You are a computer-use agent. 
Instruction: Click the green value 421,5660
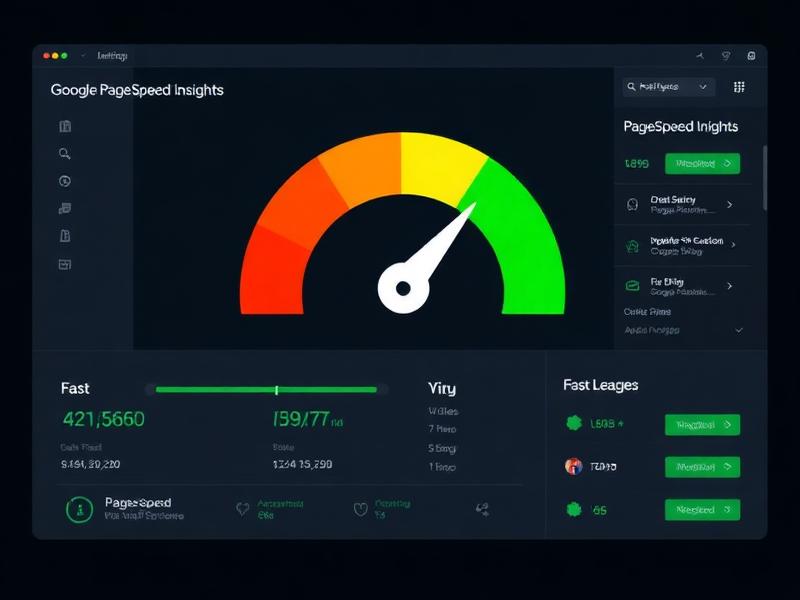[x=104, y=419]
